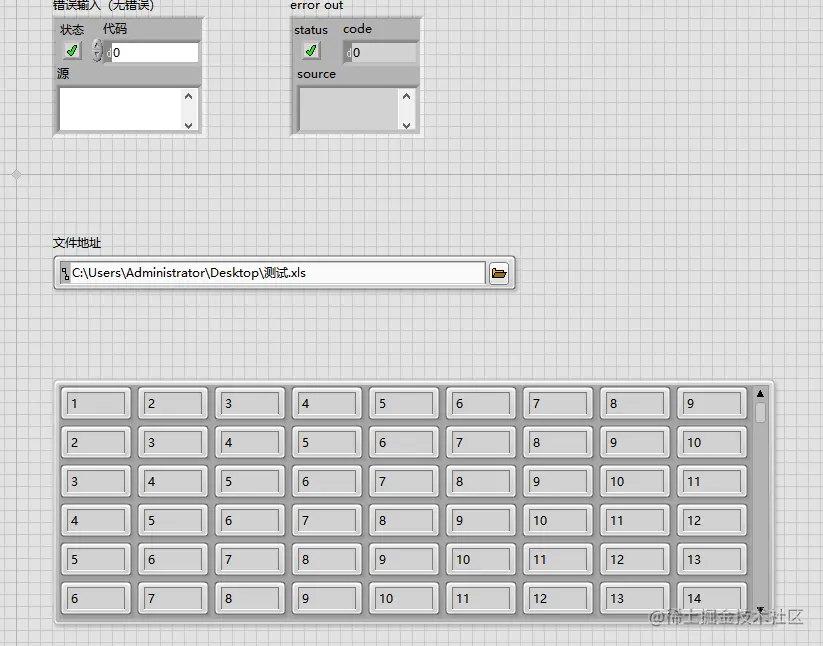
Task: Select cell 9 in the row starting with 5
Action: click(404, 559)
